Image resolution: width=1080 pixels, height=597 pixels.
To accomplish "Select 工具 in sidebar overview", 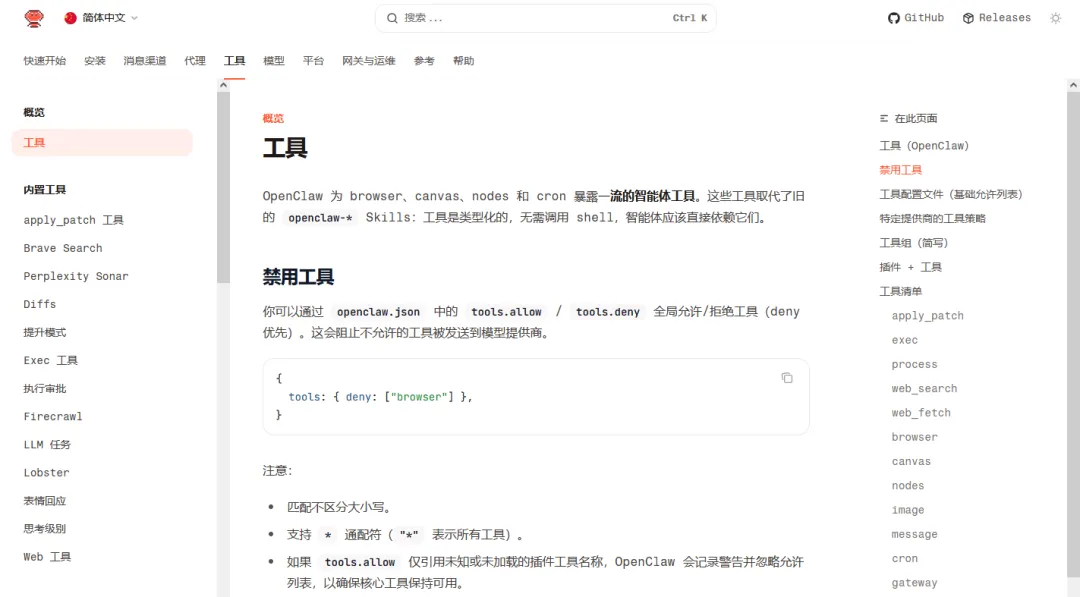I will coord(102,143).
